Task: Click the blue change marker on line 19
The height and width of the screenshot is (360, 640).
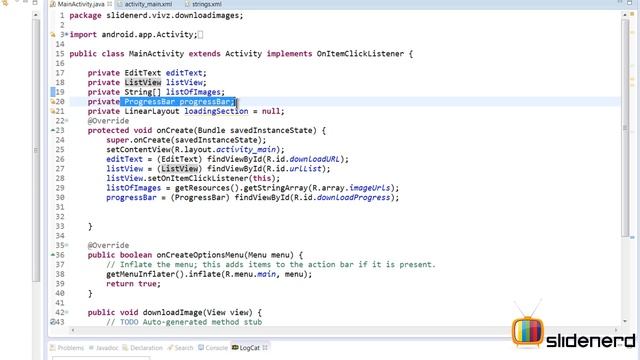Action: click(x=53, y=92)
